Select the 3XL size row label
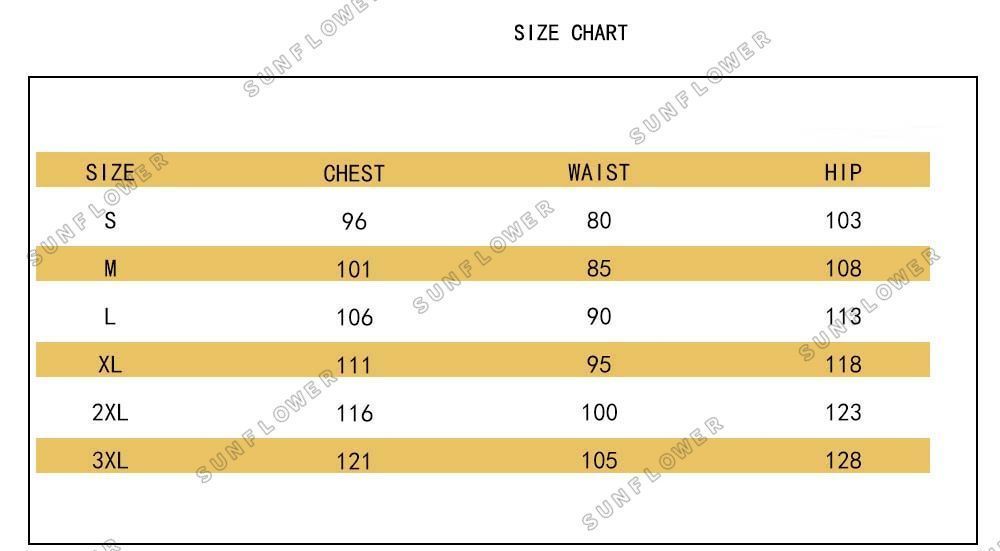 coord(110,460)
